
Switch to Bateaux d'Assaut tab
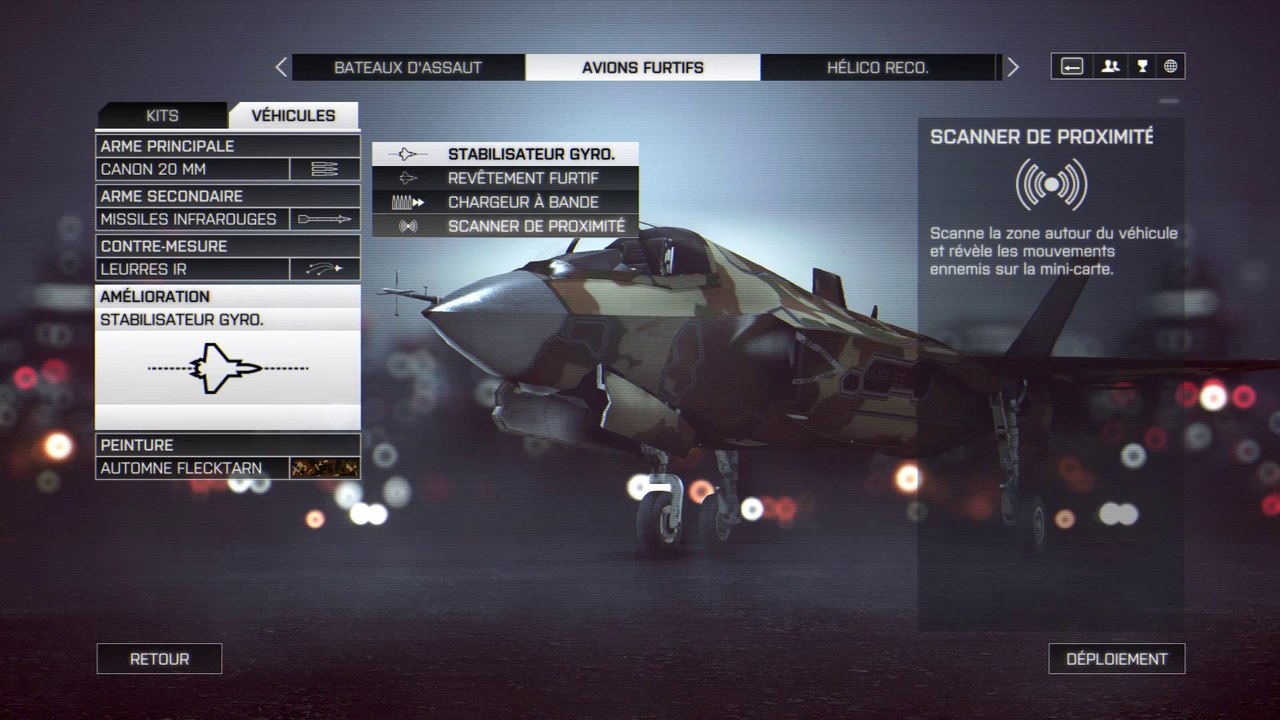pyautogui.click(x=408, y=67)
